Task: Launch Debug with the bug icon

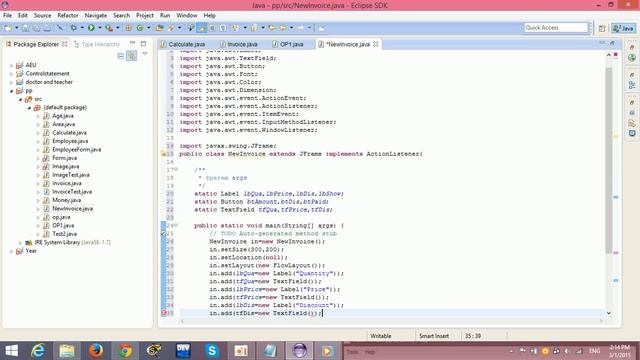Action: pos(73,28)
